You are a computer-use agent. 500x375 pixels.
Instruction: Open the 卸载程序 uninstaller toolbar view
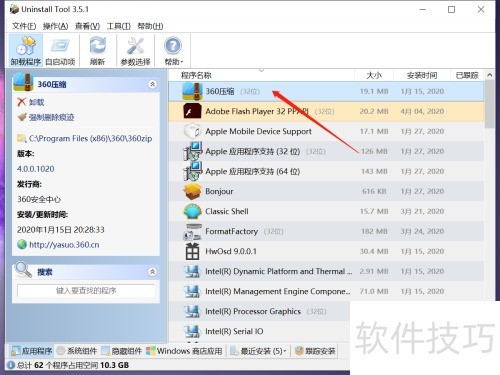pyautogui.click(x=26, y=50)
